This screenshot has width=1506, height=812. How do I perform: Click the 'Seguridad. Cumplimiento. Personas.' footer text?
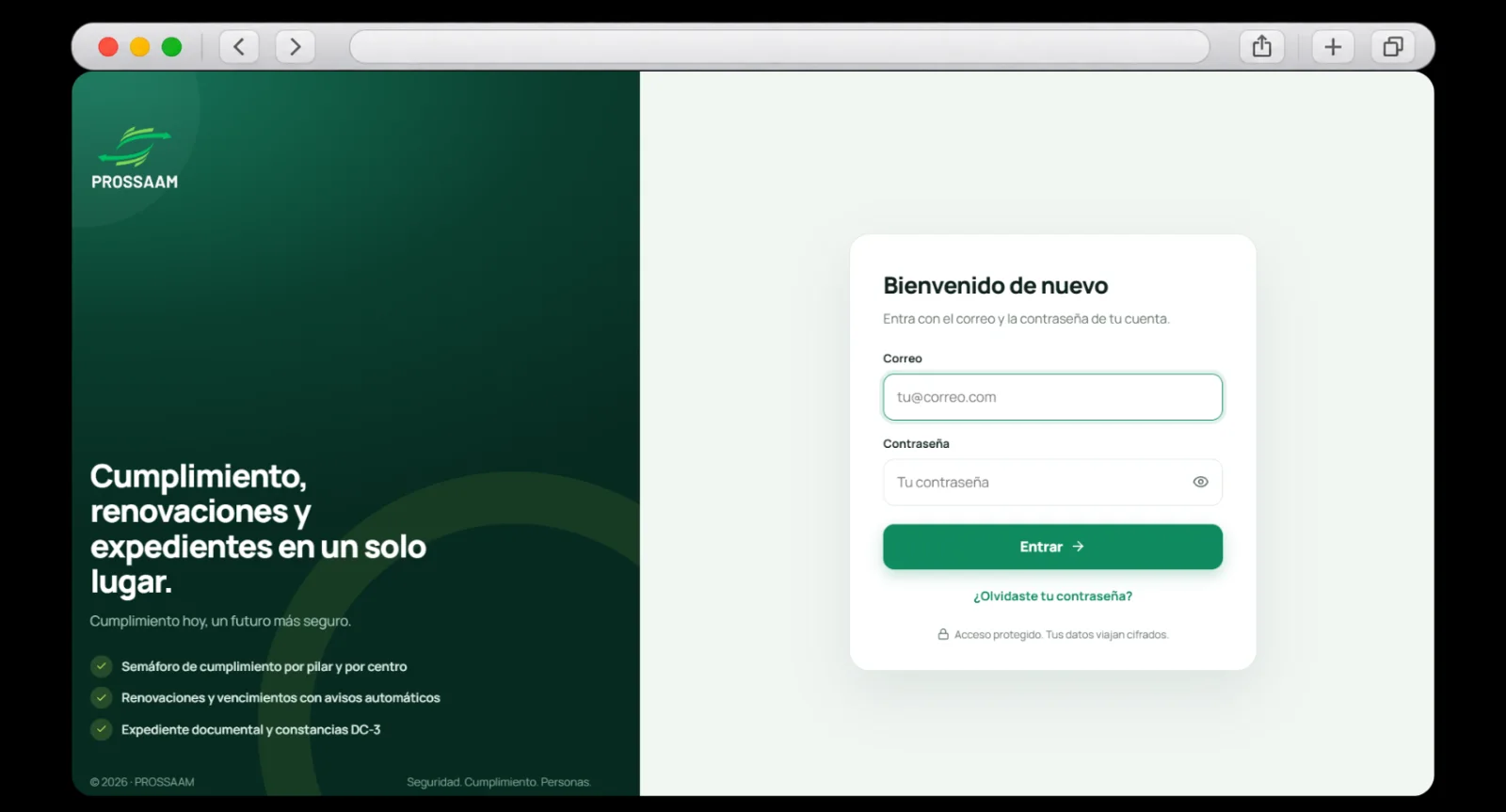coord(499,782)
